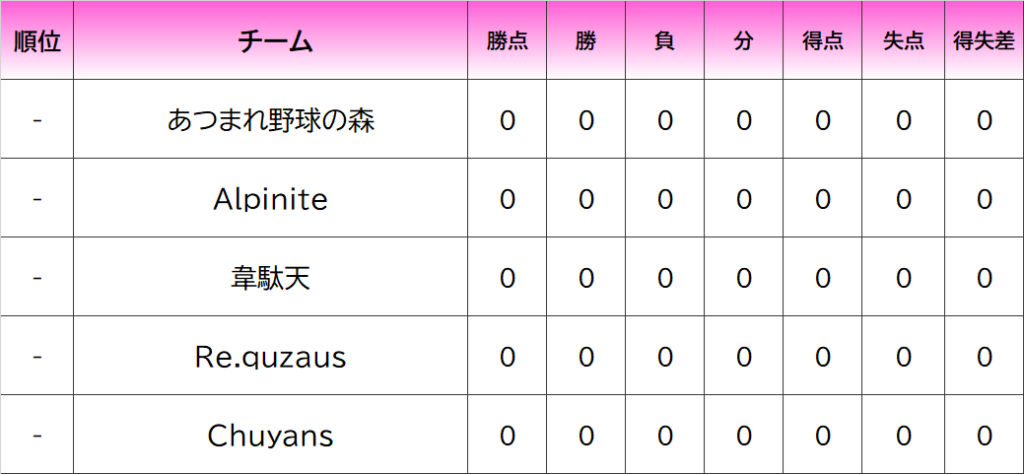Select the Re.quzaus team row name
Image resolution: width=1024 pixels, height=474 pixels.
pos(271,357)
